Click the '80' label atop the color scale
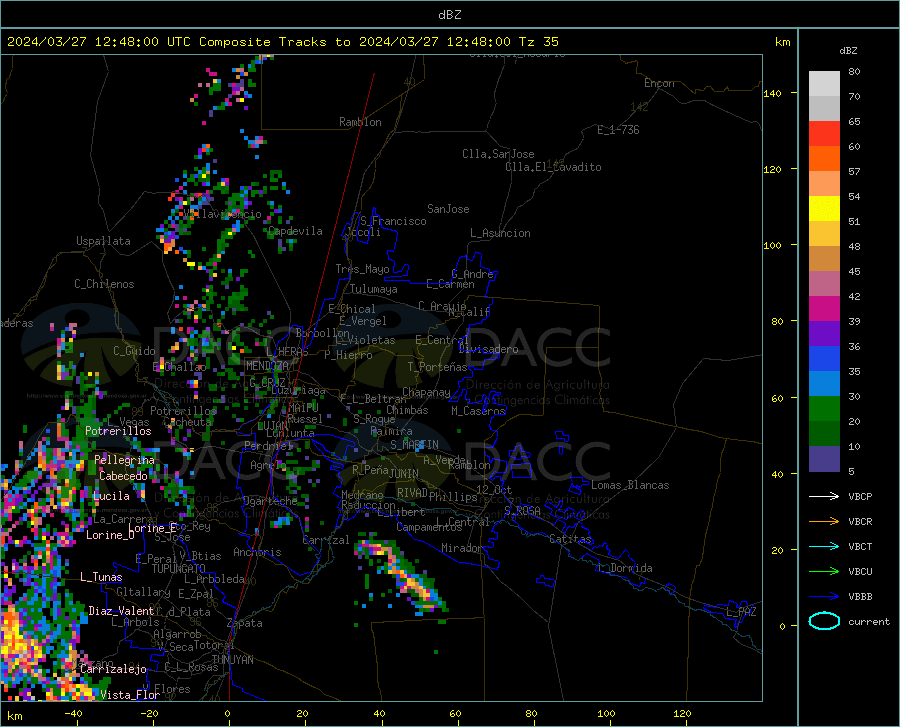Viewport: 900px width, 727px height. point(854,72)
